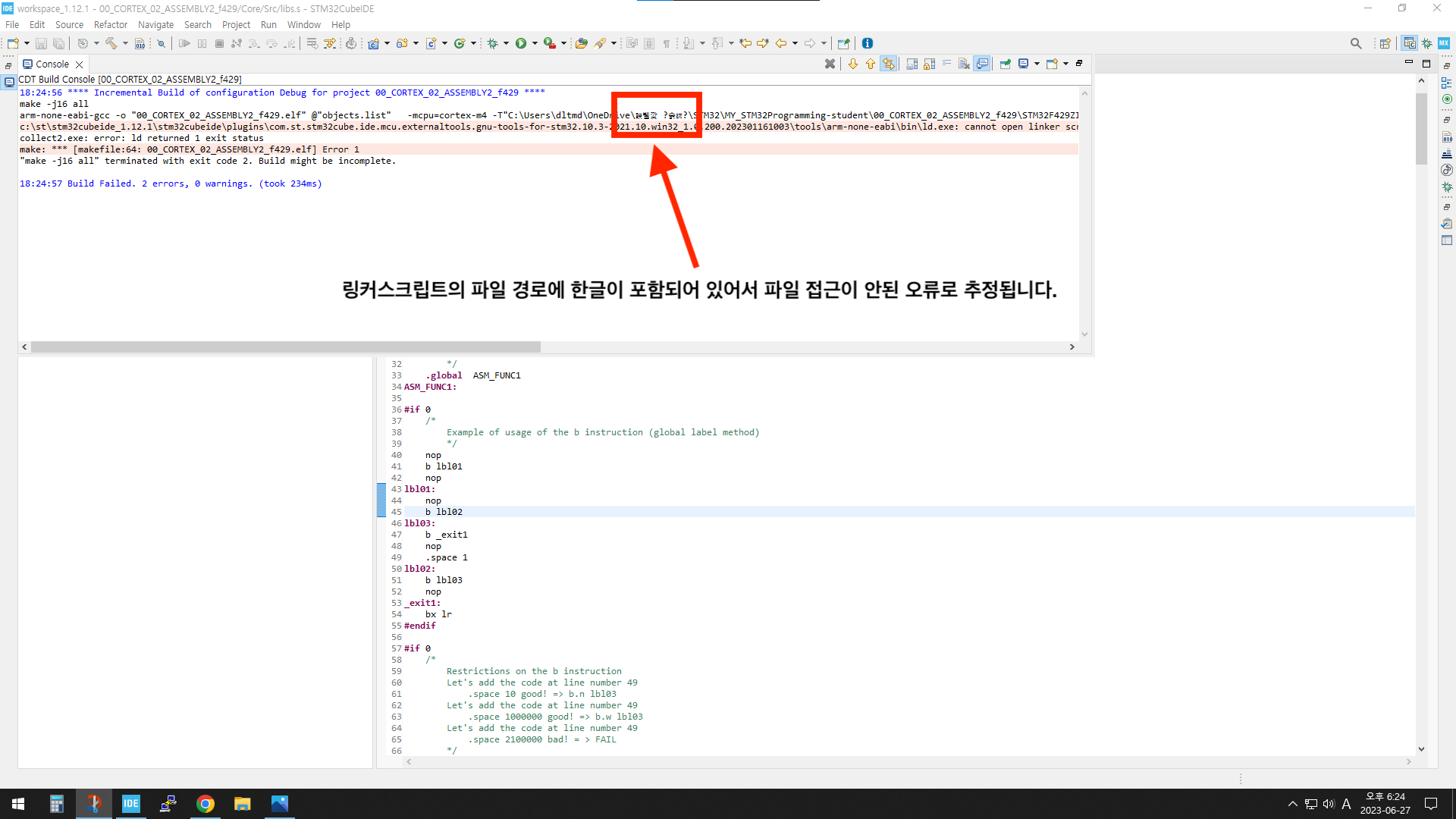Click the Resume debug toolbar icon

tap(184, 43)
